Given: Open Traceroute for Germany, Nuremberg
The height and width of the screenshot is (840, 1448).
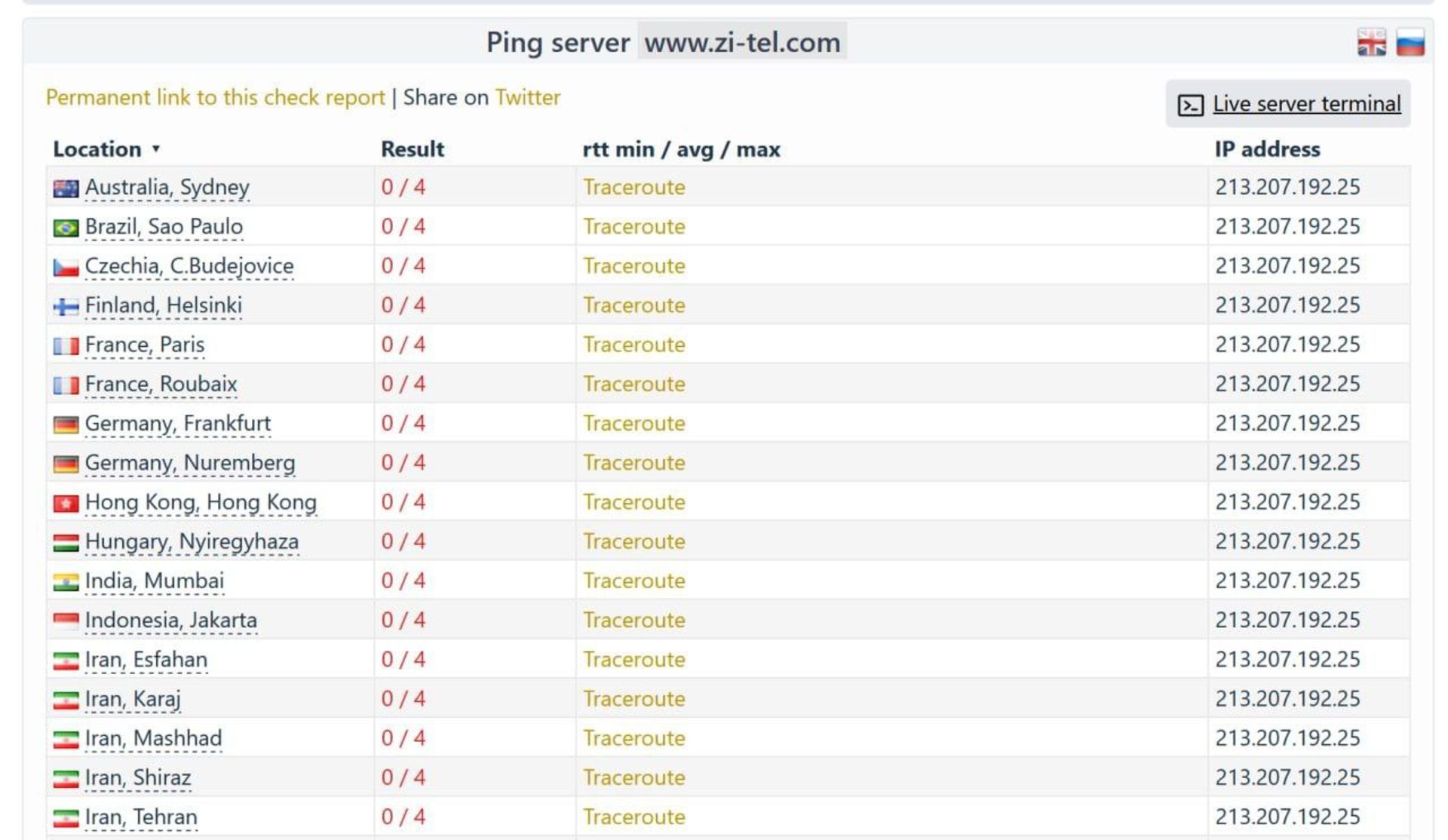Looking at the screenshot, I should [x=633, y=462].
